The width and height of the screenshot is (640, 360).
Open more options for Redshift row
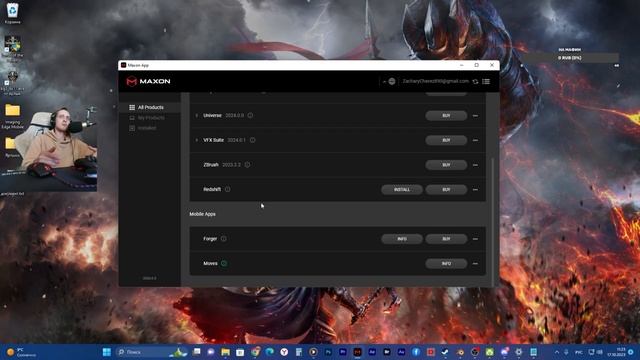[475, 190]
